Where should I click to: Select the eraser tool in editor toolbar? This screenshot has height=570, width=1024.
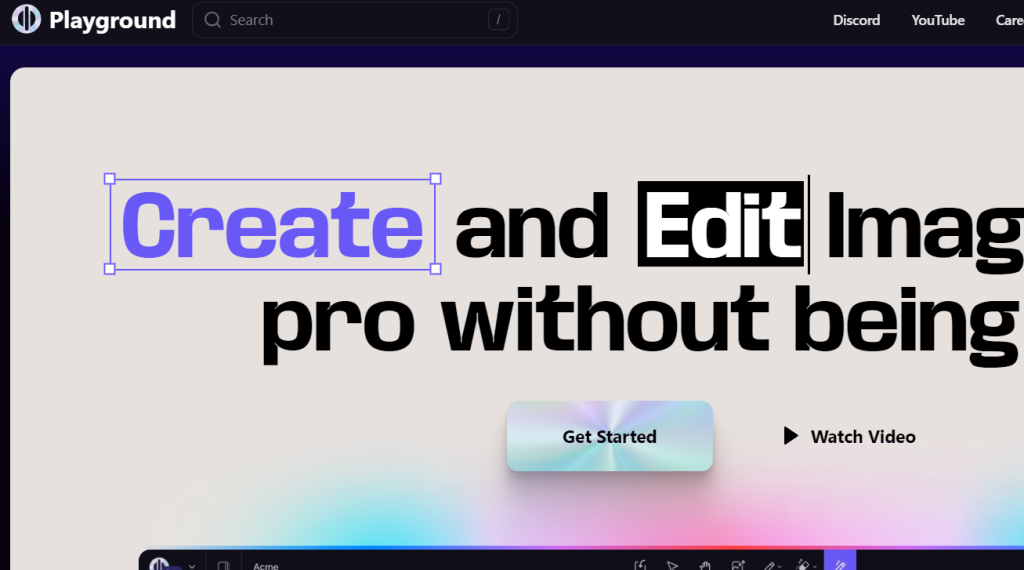tap(801, 565)
